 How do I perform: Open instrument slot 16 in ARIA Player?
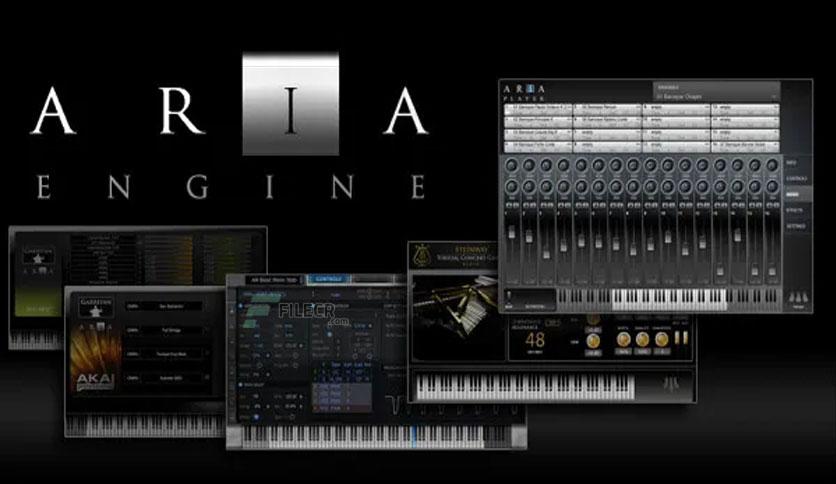click(745, 145)
